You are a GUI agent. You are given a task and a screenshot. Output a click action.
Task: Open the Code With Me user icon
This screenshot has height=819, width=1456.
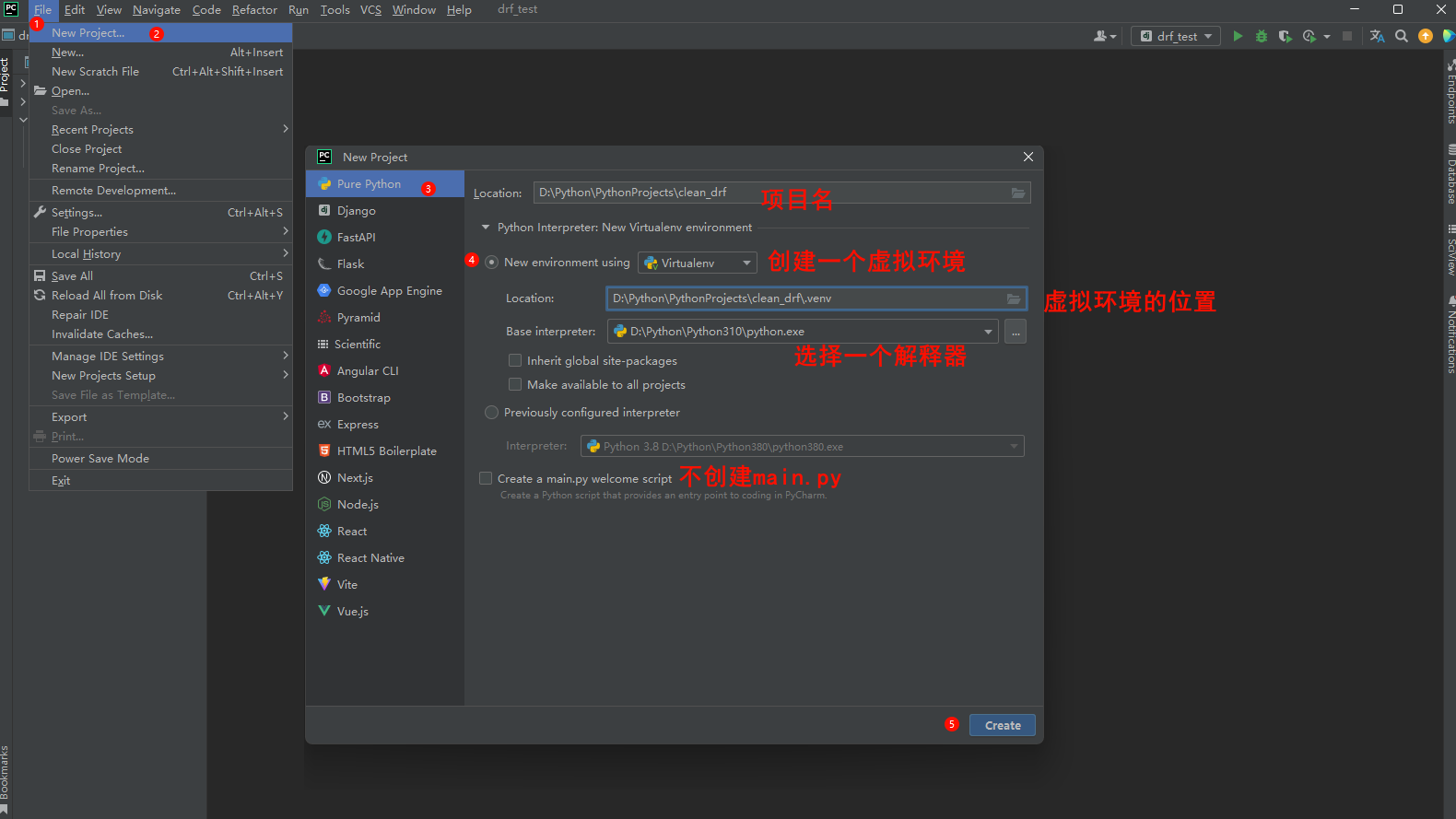tap(1104, 36)
